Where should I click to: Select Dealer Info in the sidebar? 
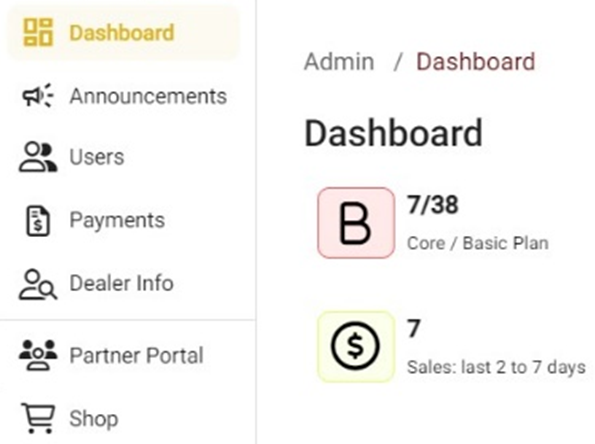point(123,284)
